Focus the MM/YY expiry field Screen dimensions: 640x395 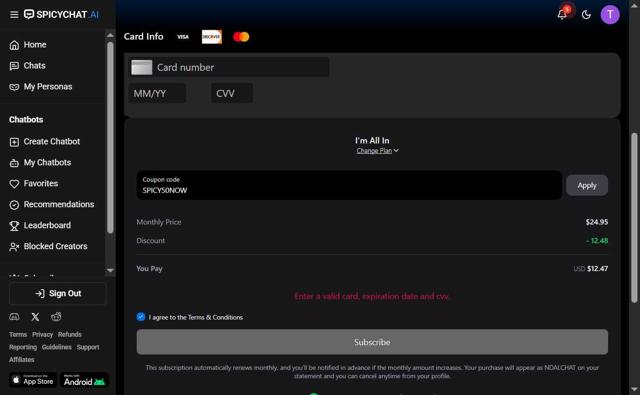tap(157, 93)
